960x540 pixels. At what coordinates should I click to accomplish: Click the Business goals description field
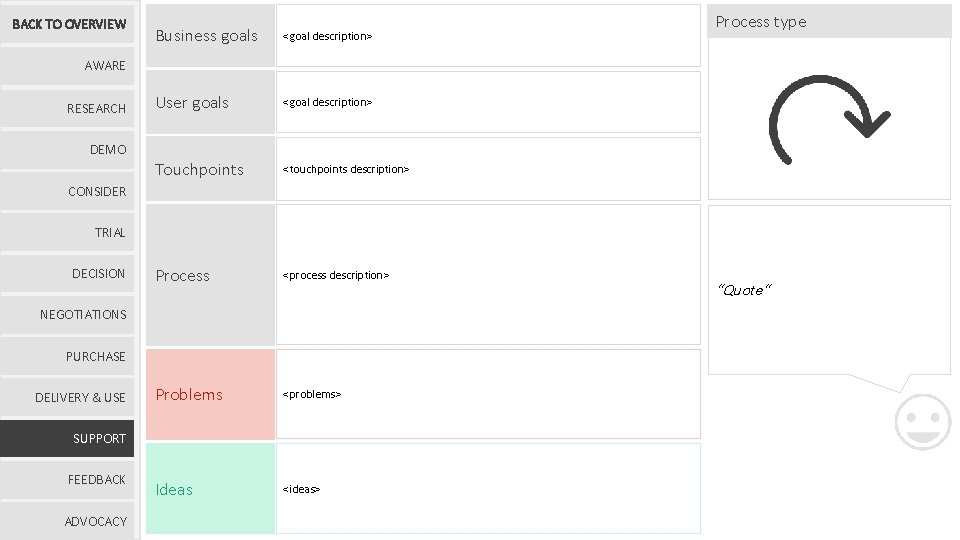488,36
